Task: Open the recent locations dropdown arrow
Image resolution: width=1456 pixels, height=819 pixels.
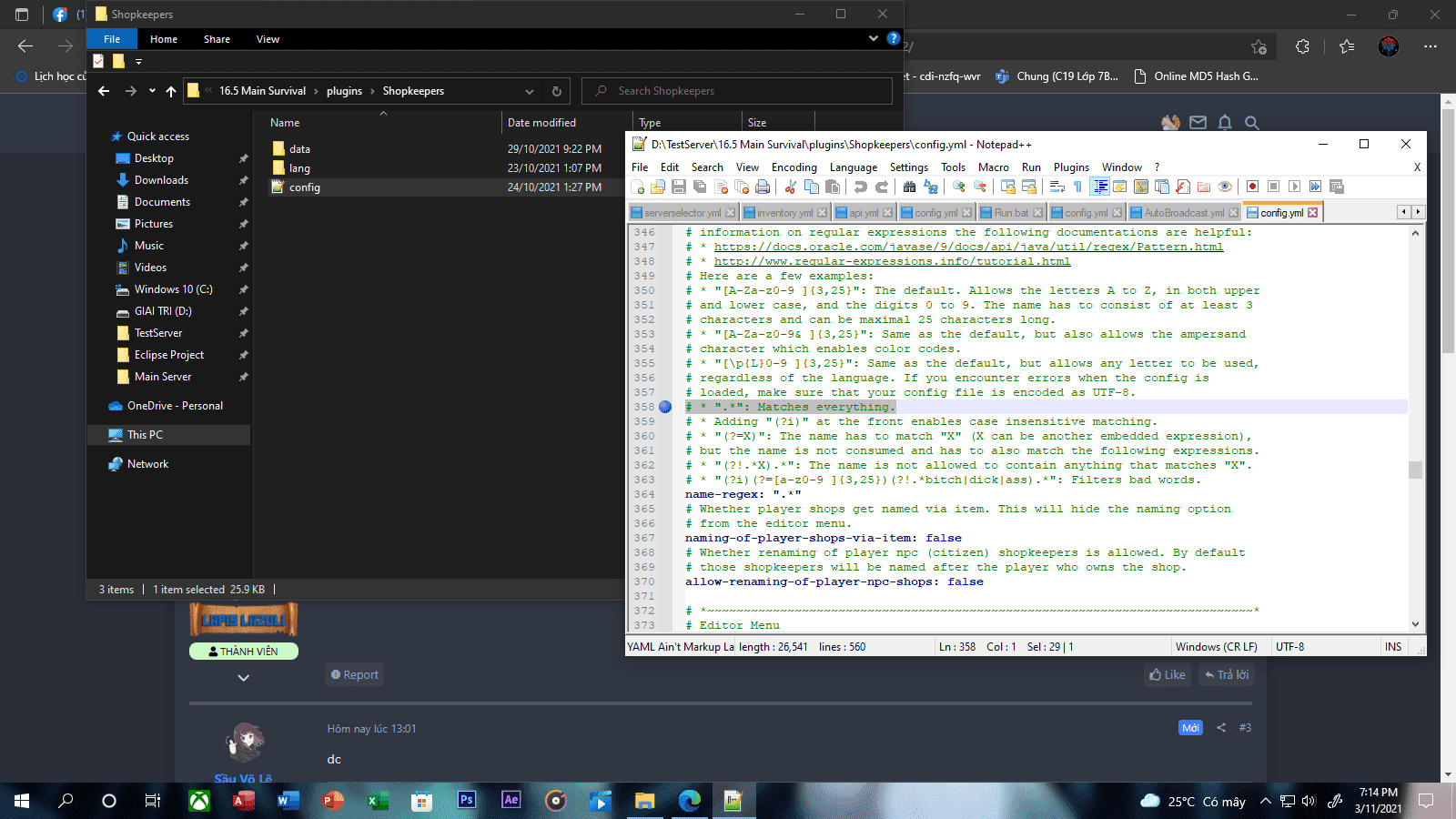Action: [152, 91]
